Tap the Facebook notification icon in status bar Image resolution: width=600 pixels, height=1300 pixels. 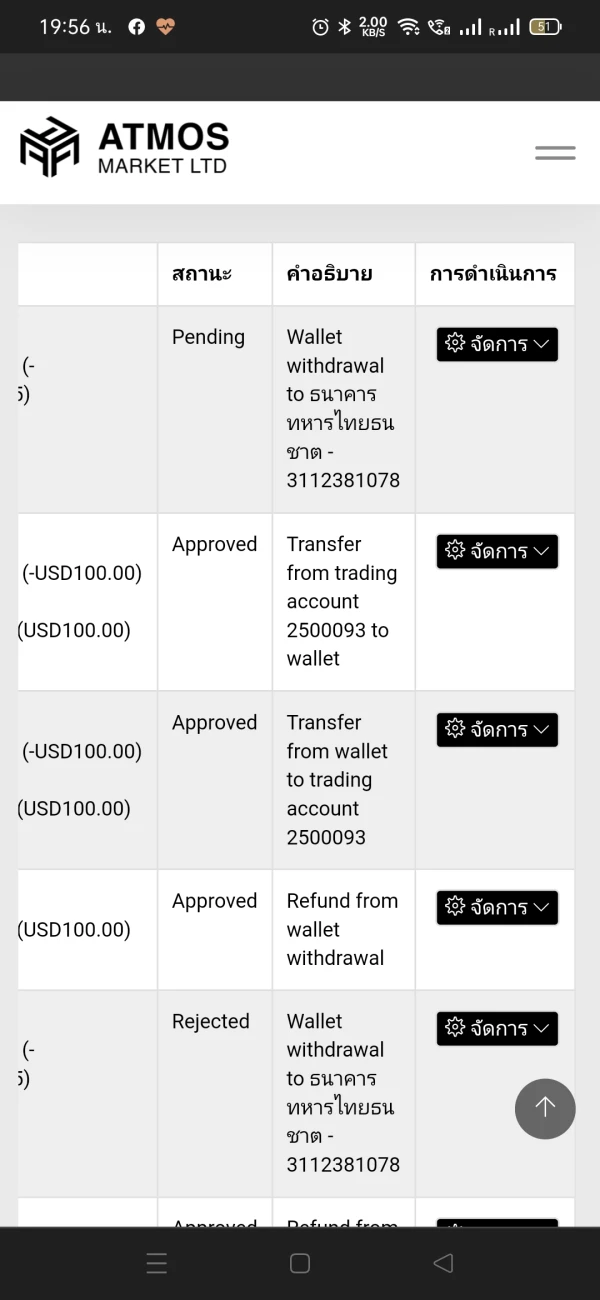coord(137,27)
